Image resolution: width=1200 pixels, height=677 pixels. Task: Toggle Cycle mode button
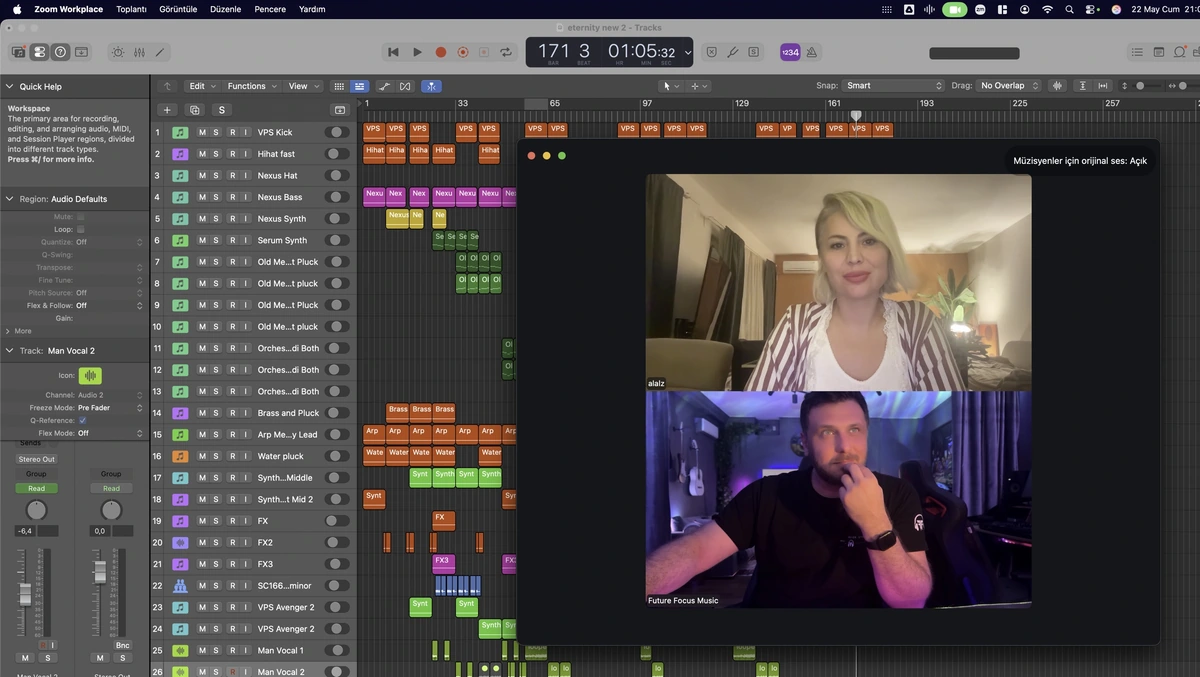pos(507,52)
